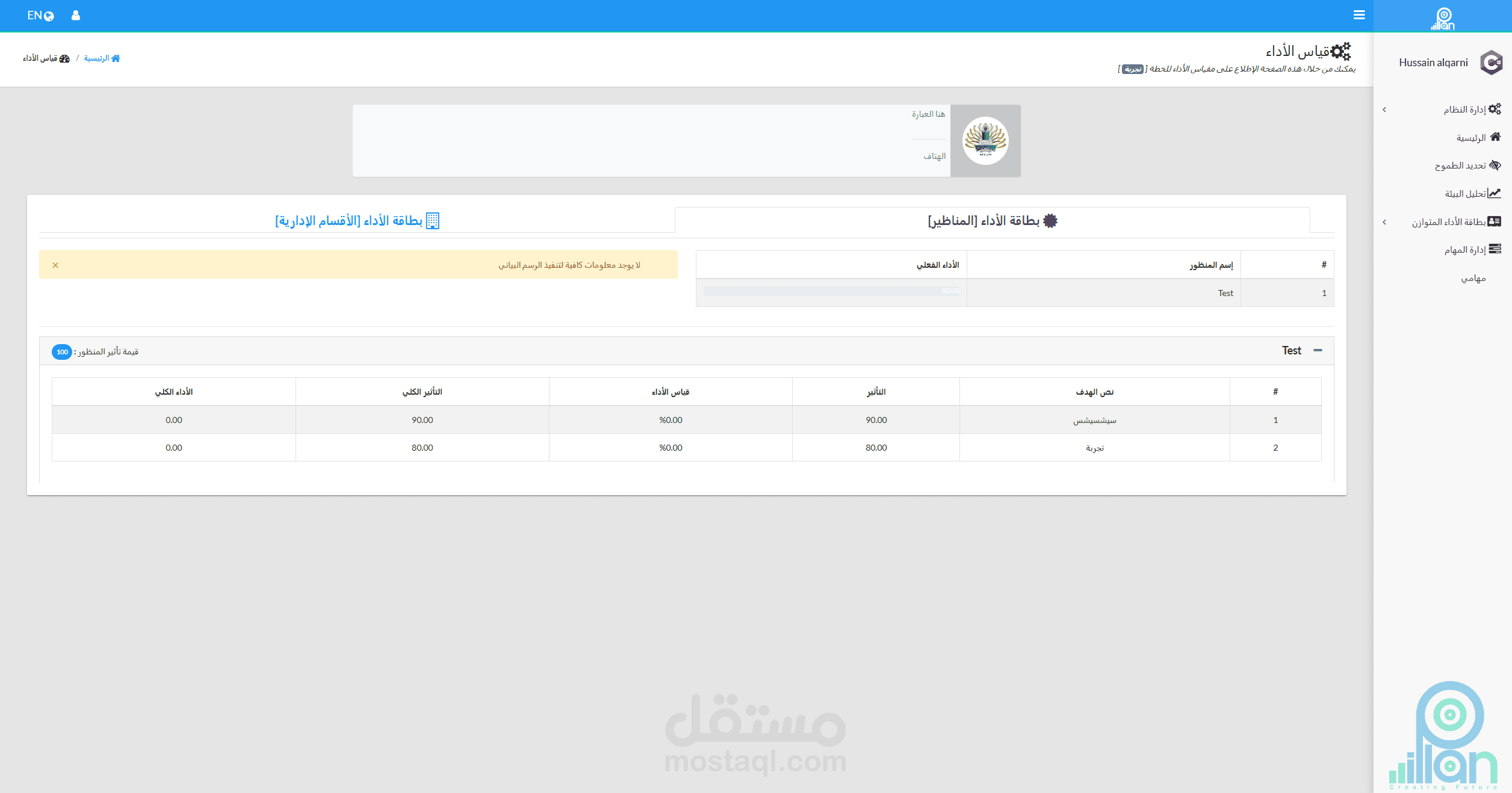Expand the بطاقة الأداء المتوازن submenu chevron
The height and width of the screenshot is (793, 1512).
1385,221
